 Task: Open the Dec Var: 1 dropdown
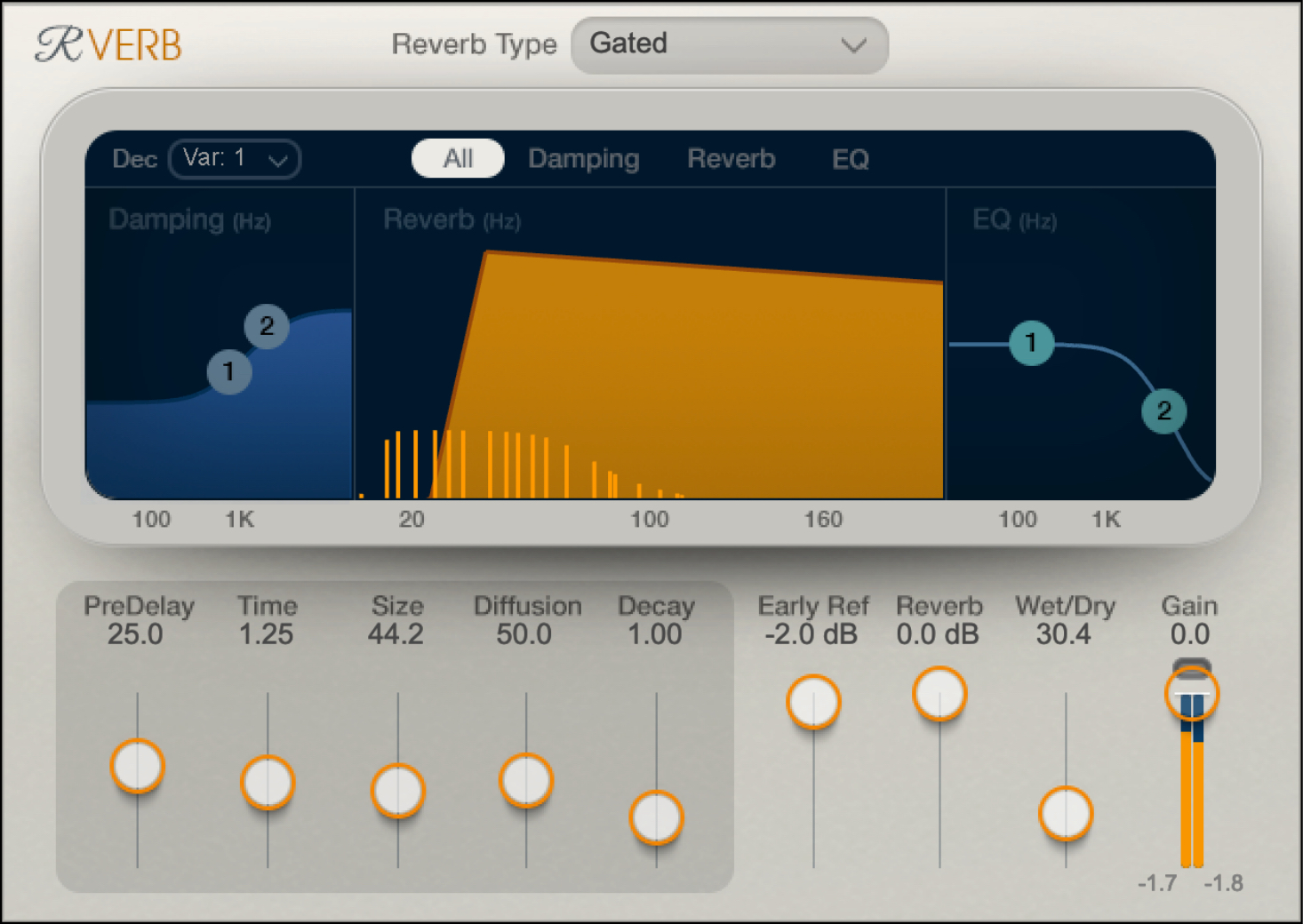[235, 159]
